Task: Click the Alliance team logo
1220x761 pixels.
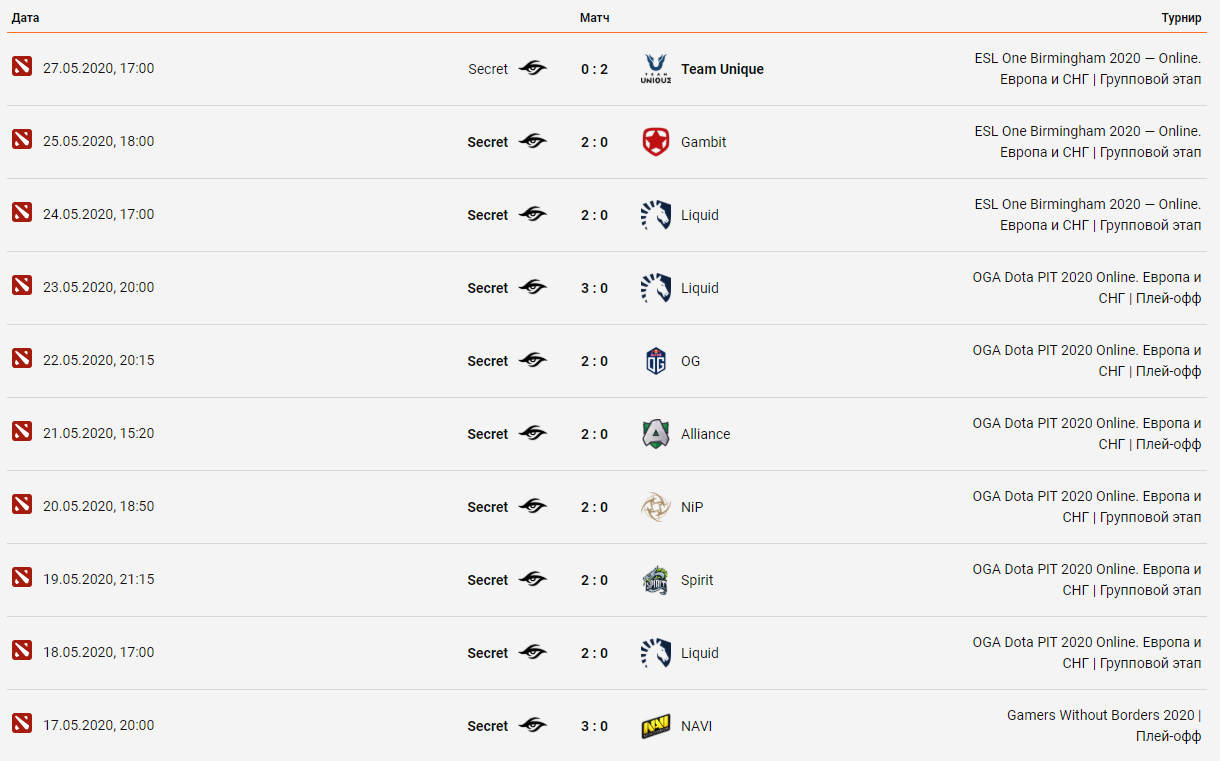Action: (x=656, y=434)
